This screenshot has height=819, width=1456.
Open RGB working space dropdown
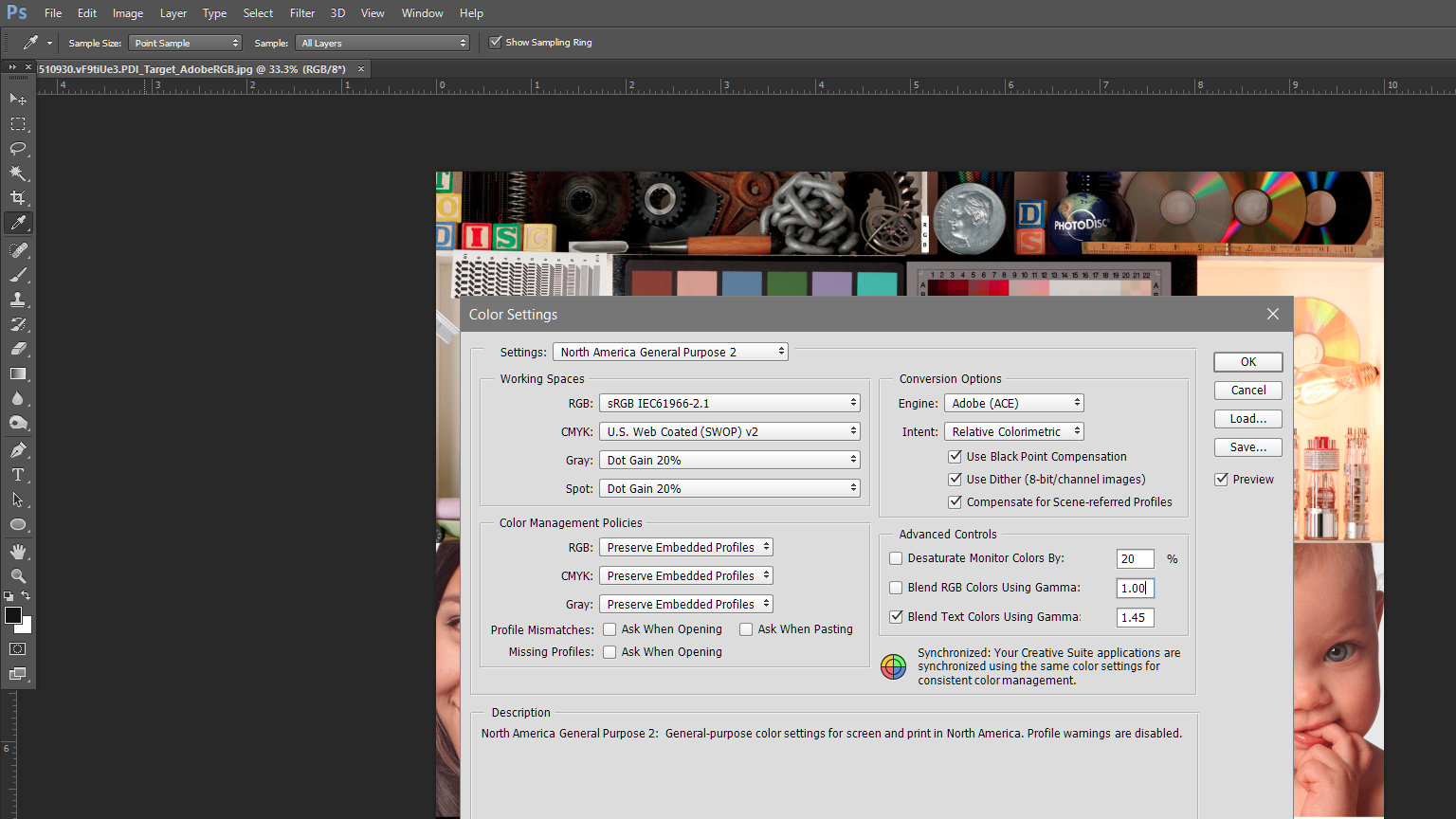click(x=729, y=403)
